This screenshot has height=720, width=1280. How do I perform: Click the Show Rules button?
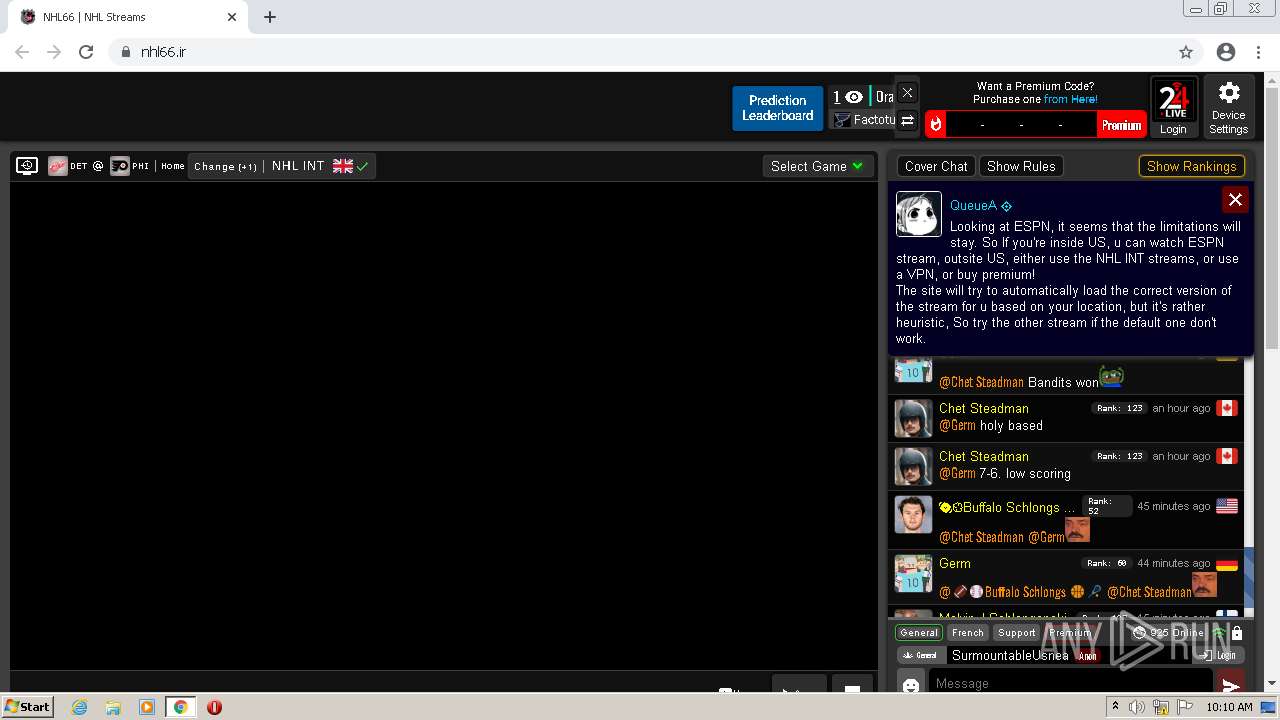1021,166
